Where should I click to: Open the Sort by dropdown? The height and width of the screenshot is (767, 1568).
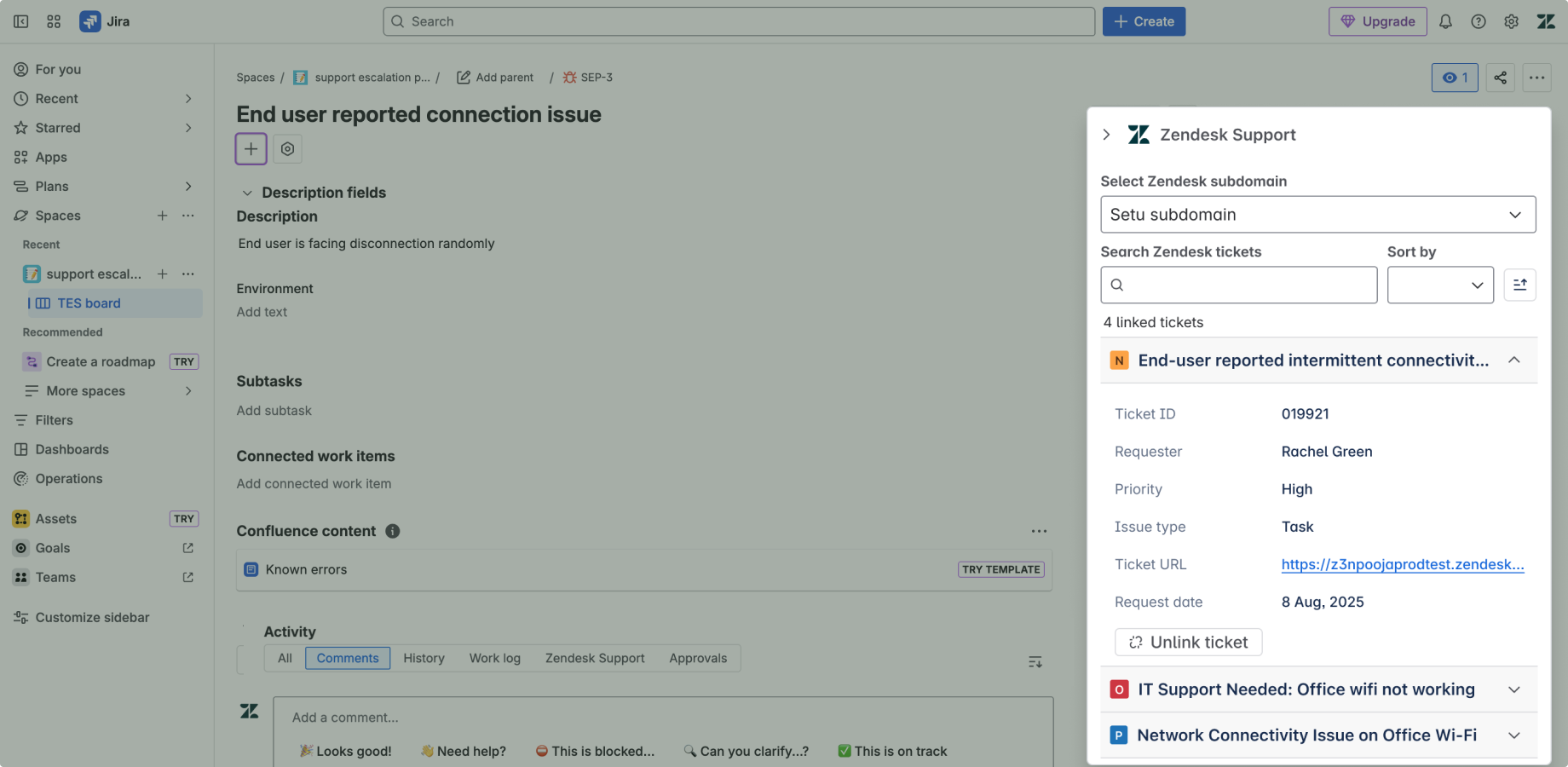[1440, 285]
